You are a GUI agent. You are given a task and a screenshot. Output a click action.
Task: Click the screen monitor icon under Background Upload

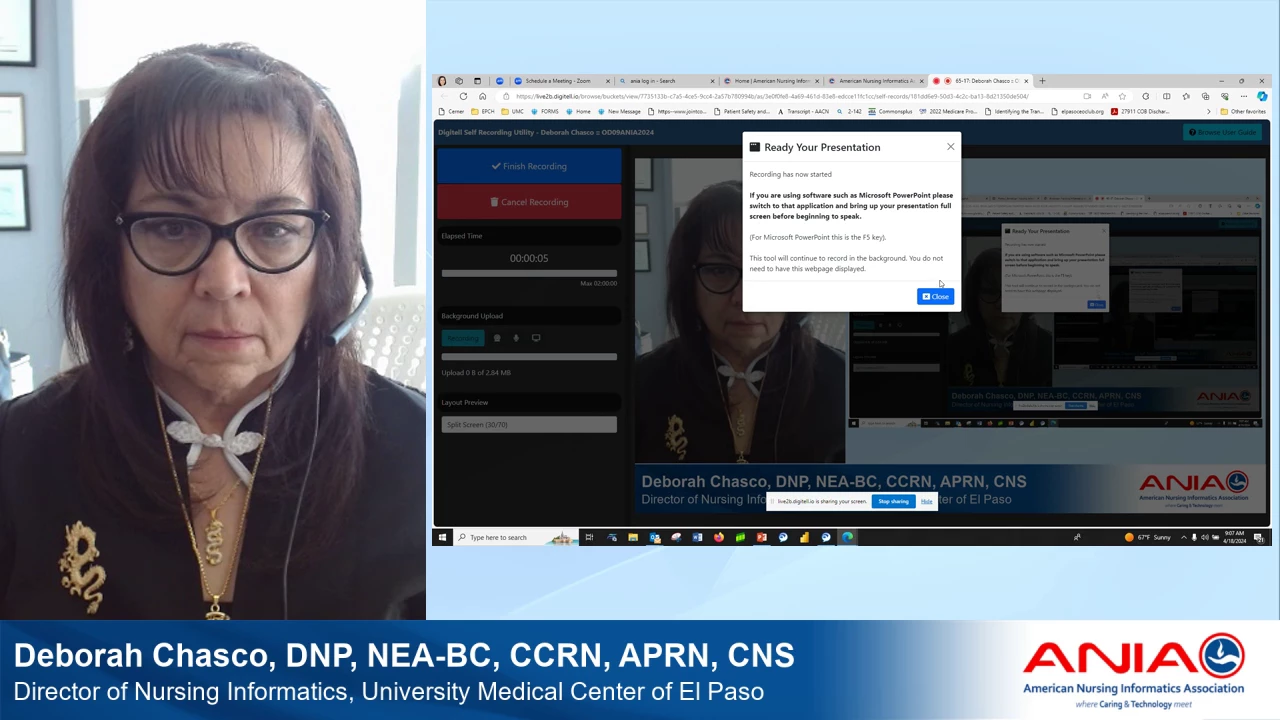pos(536,338)
